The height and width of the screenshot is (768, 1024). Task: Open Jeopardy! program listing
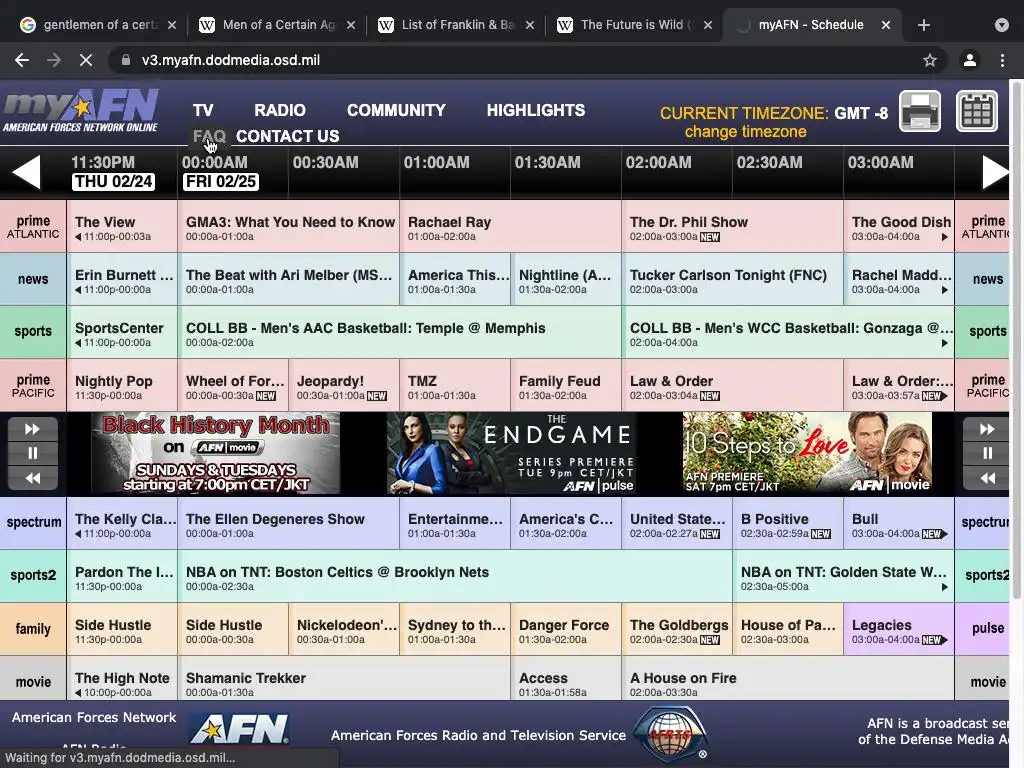point(344,385)
